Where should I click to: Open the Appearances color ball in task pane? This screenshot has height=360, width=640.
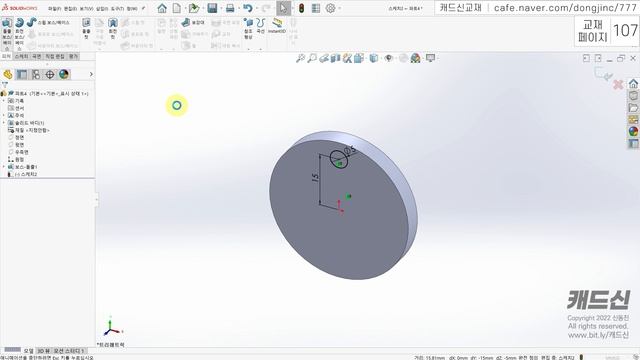pos(633,131)
